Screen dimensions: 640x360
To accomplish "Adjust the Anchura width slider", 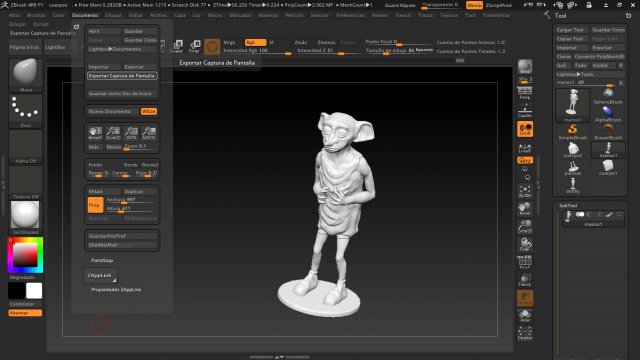I will 131,200.
